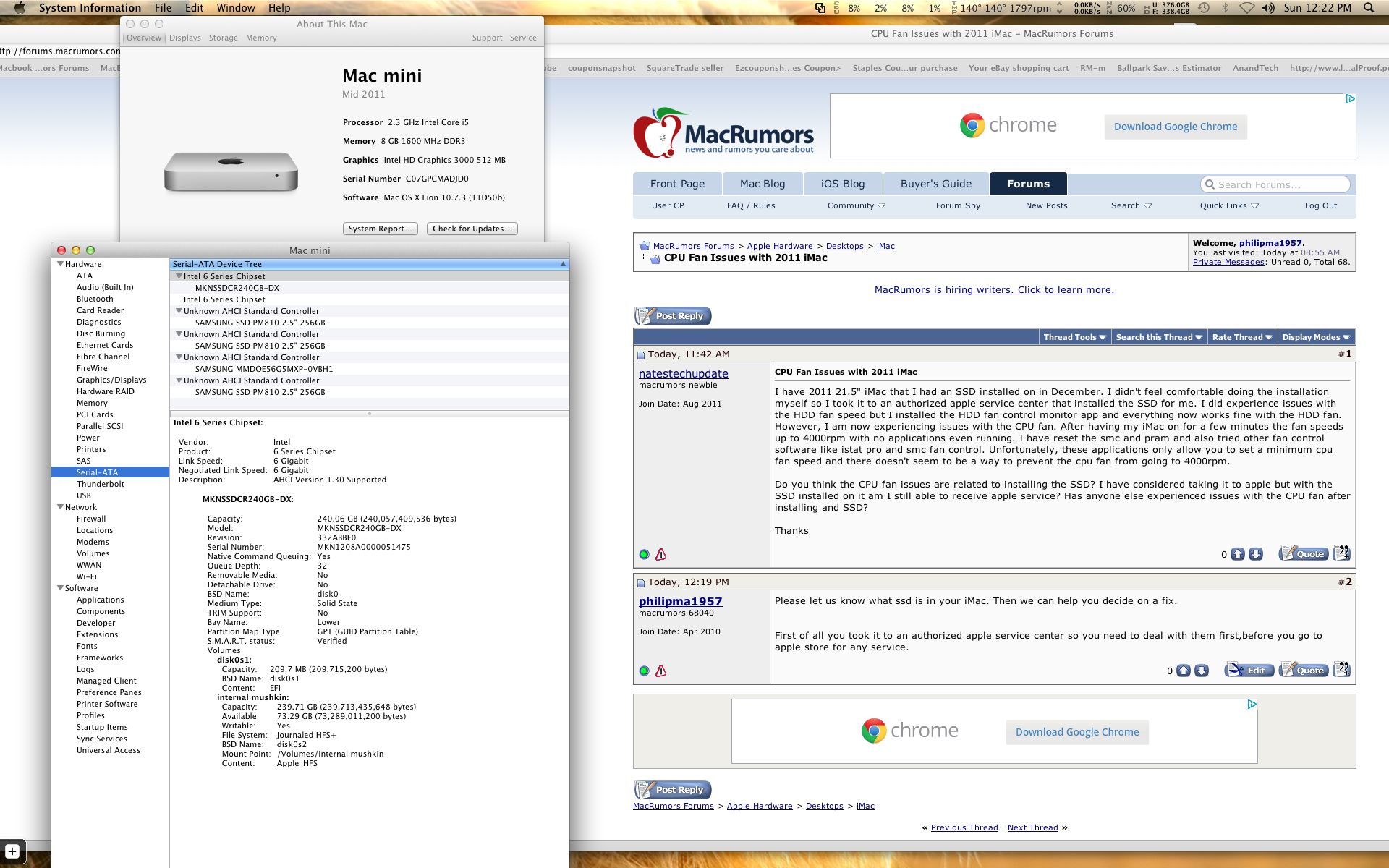The width and height of the screenshot is (1389, 868).
Task: Open the Mac Blog tab on MacRumors
Action: 763,184
